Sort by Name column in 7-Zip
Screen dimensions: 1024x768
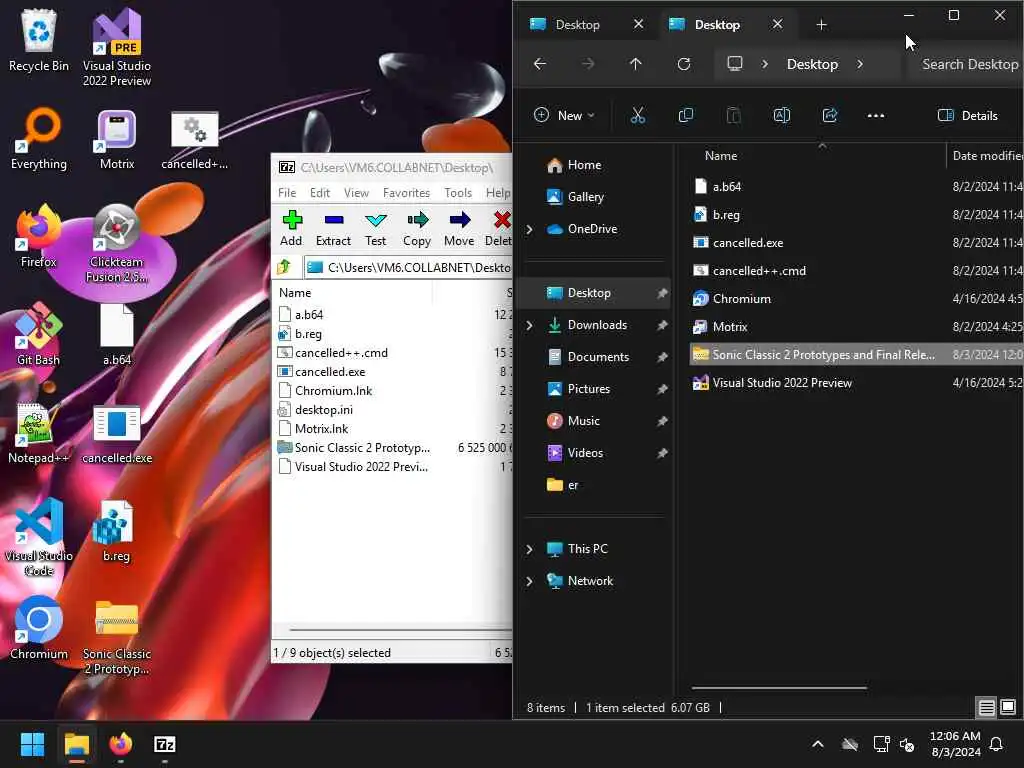pos(295,293)
